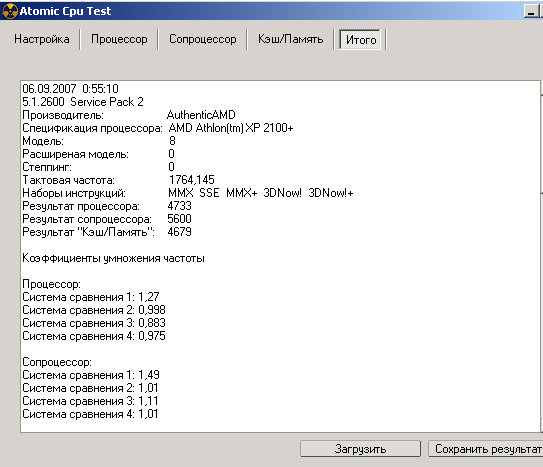Open the Кэш/Память tab
543x467 pixels.
290,39
